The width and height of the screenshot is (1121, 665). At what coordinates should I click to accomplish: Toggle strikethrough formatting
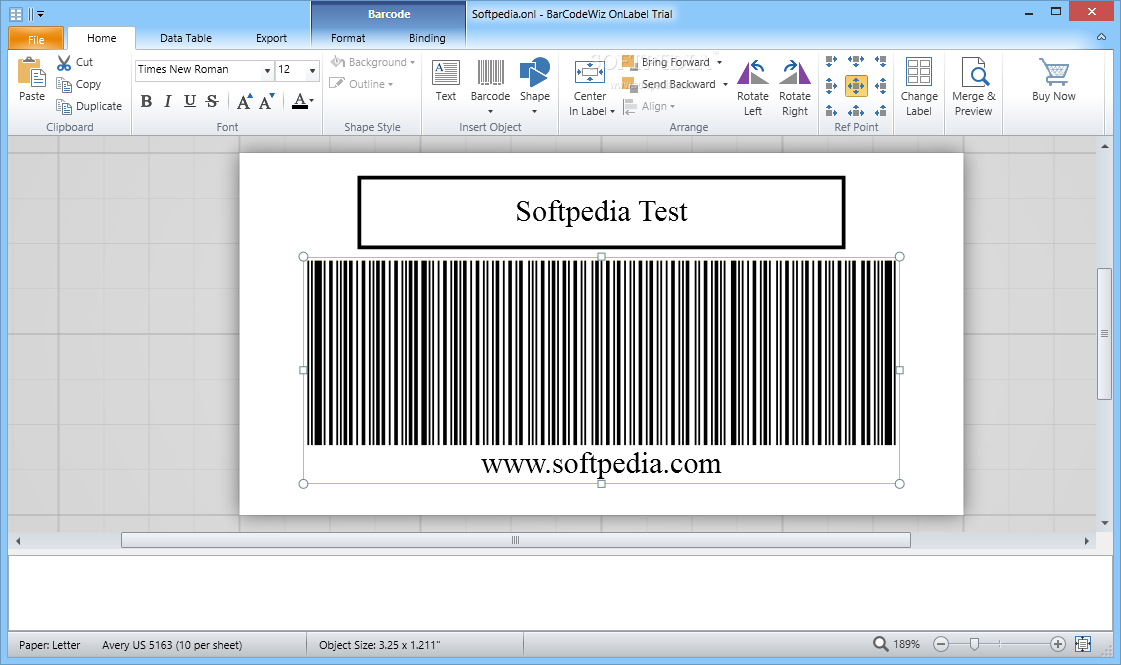tap(212, 102)
